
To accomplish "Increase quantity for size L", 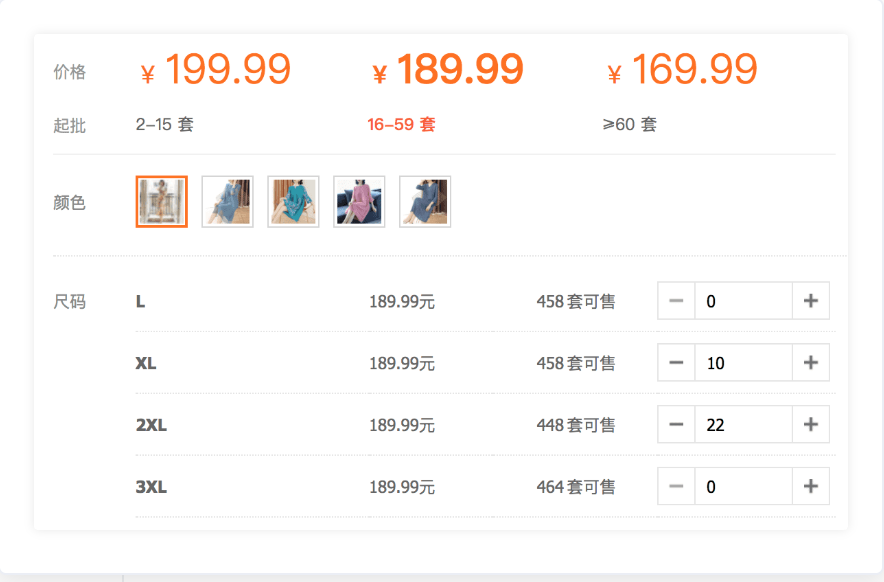I will pyautogui.click(x=811, y=301).
